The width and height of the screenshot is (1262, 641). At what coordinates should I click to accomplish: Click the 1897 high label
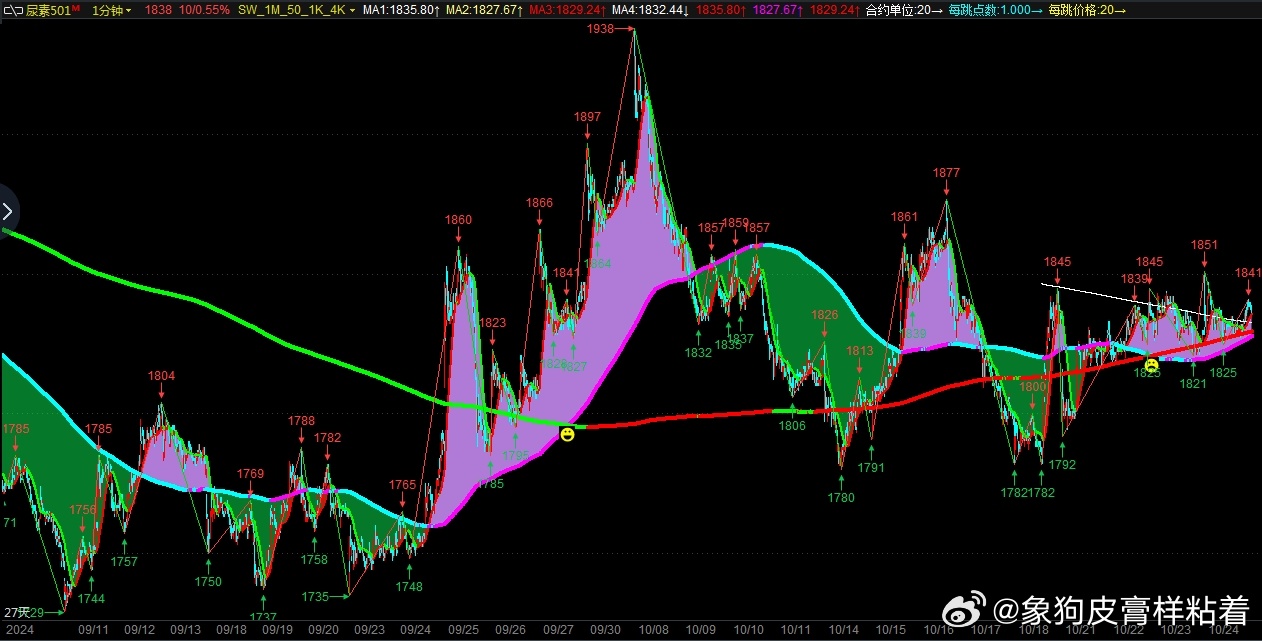click(x=588, y=117)
